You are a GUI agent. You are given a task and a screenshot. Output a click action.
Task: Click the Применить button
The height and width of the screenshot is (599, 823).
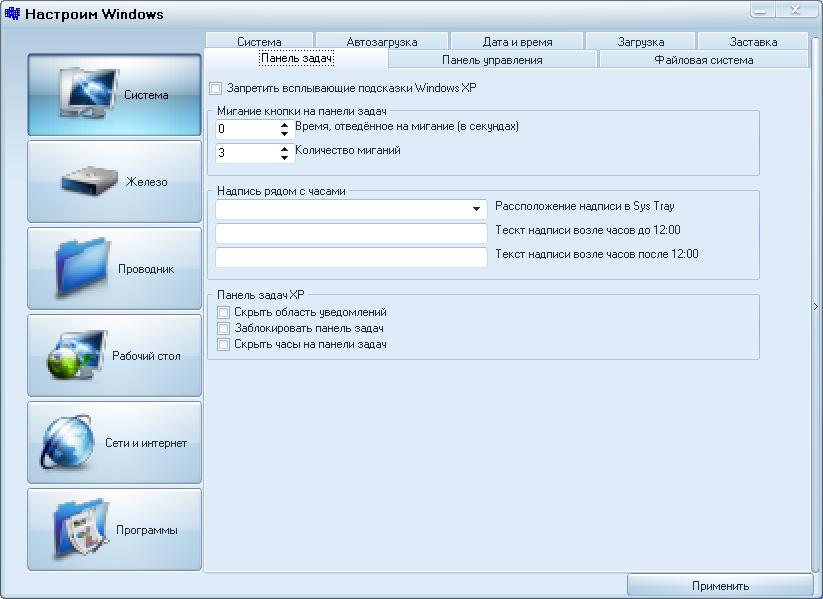click(x=720, y=585)
